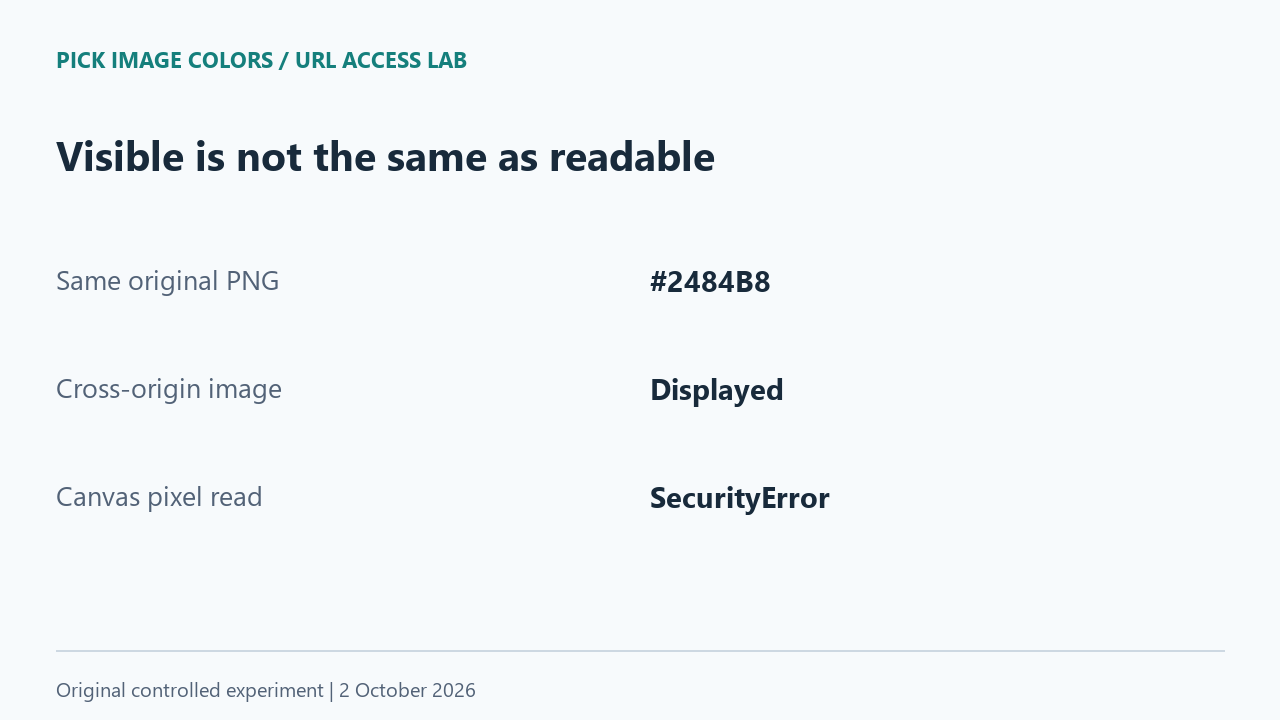Select the Displayed status value
This screenshot has width=1280, height=720.
click(x=716, y=390)
